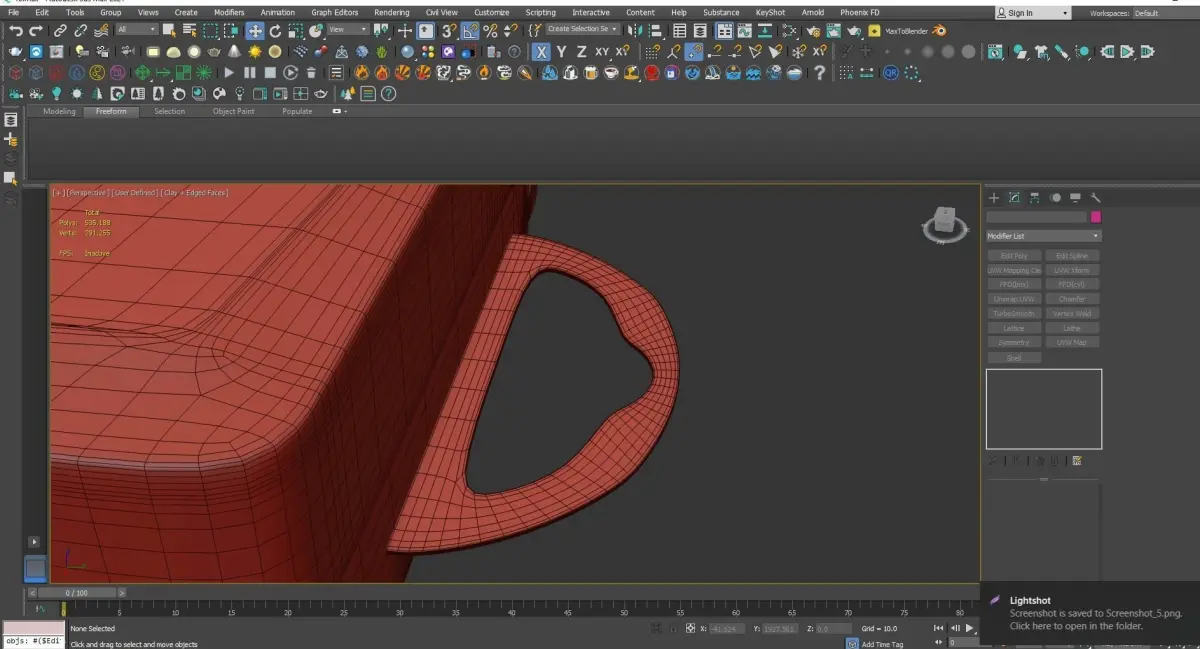Viewport: 1200px width, 649px height.
Task: Open the selection filter All dropdown
Action: pyautogui.click(x=137, y=30)
